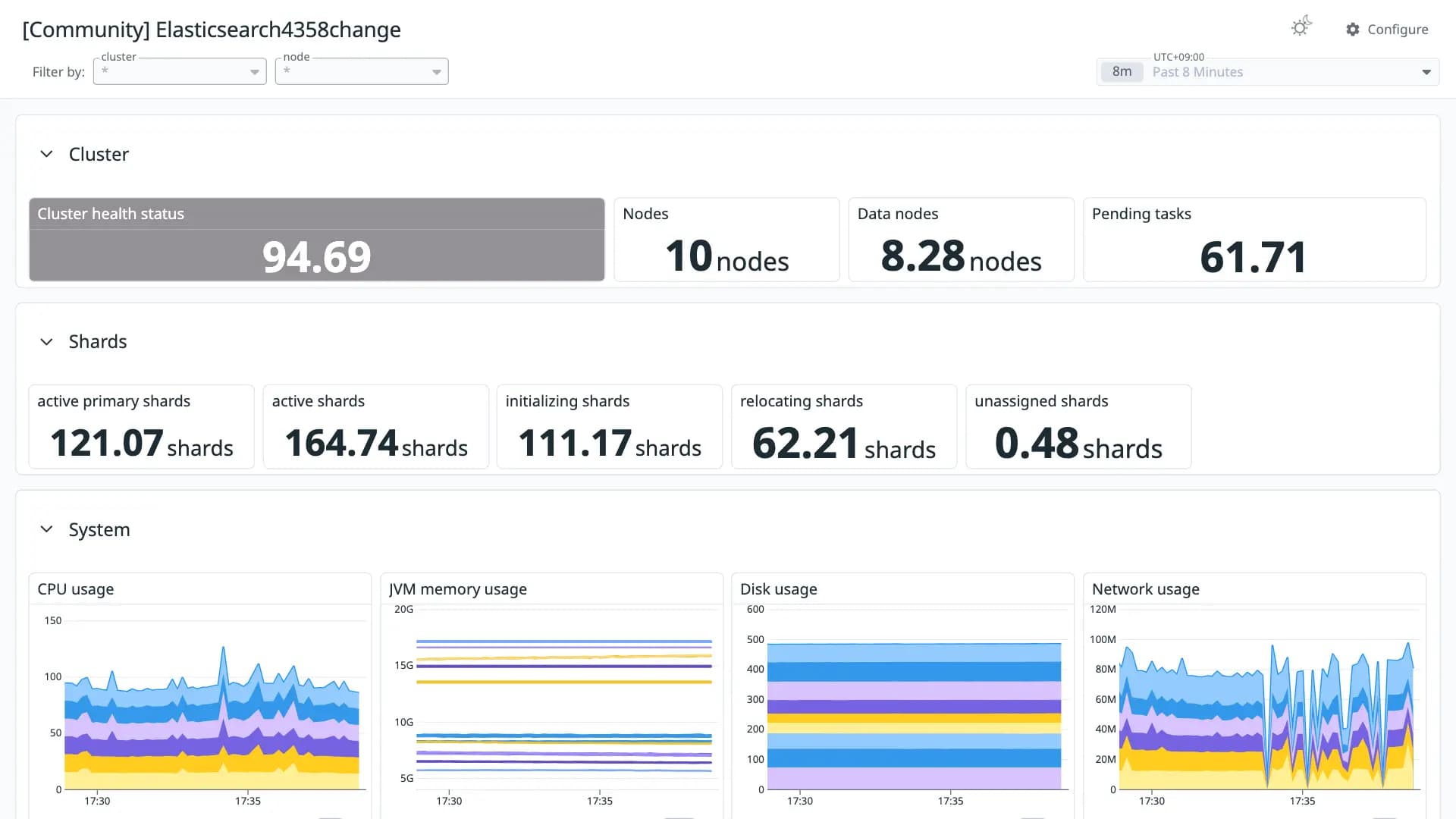The height and width of the screenshot is (819, 1456).
Task: Click the Data nodes value 8.28
Action: [x=922, y=256]
